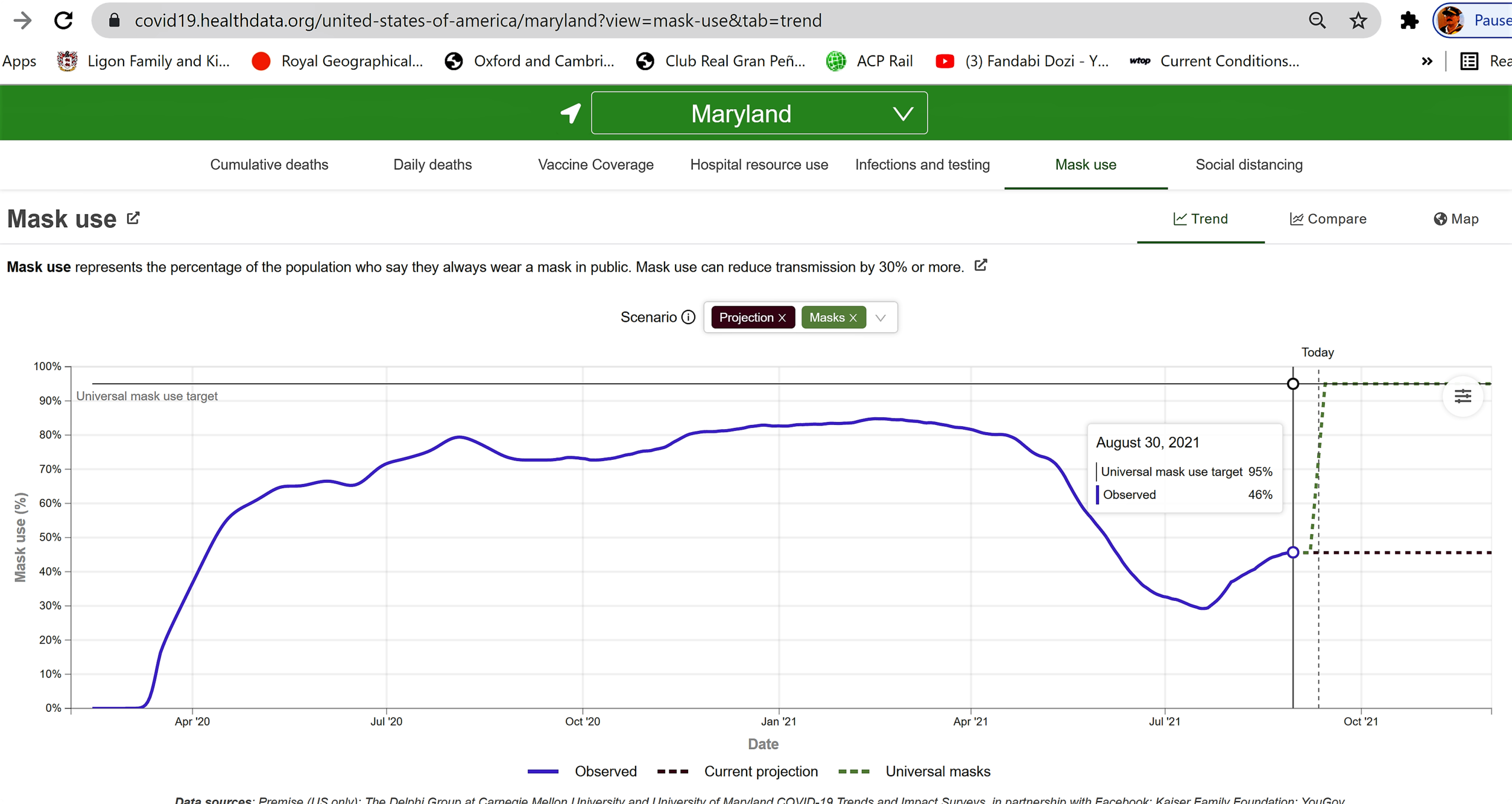The height and width of the screenshot is (804, 1512).
Task: Click the zoom magnifier icon in address bar
Action: 1317,21
